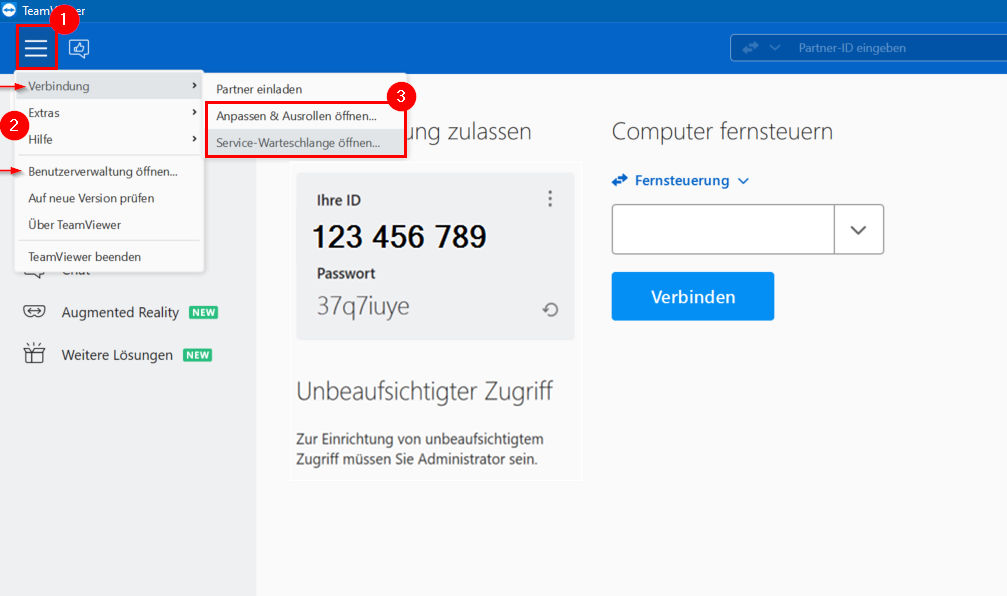This screenshot has height=596, width=1007.
Task: Click the arrows icon beside Fernsteuerung
Action: pos(620,180)
